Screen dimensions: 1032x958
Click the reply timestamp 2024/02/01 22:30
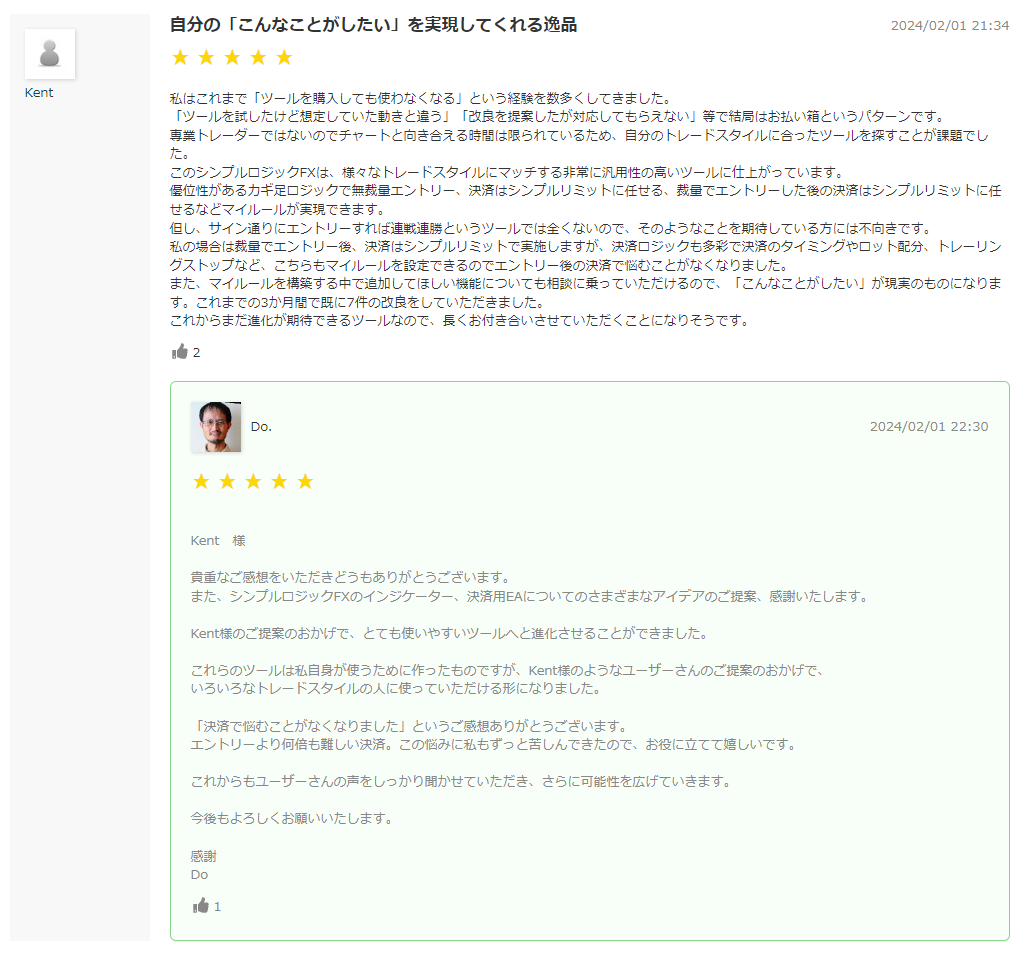[929, 426]
